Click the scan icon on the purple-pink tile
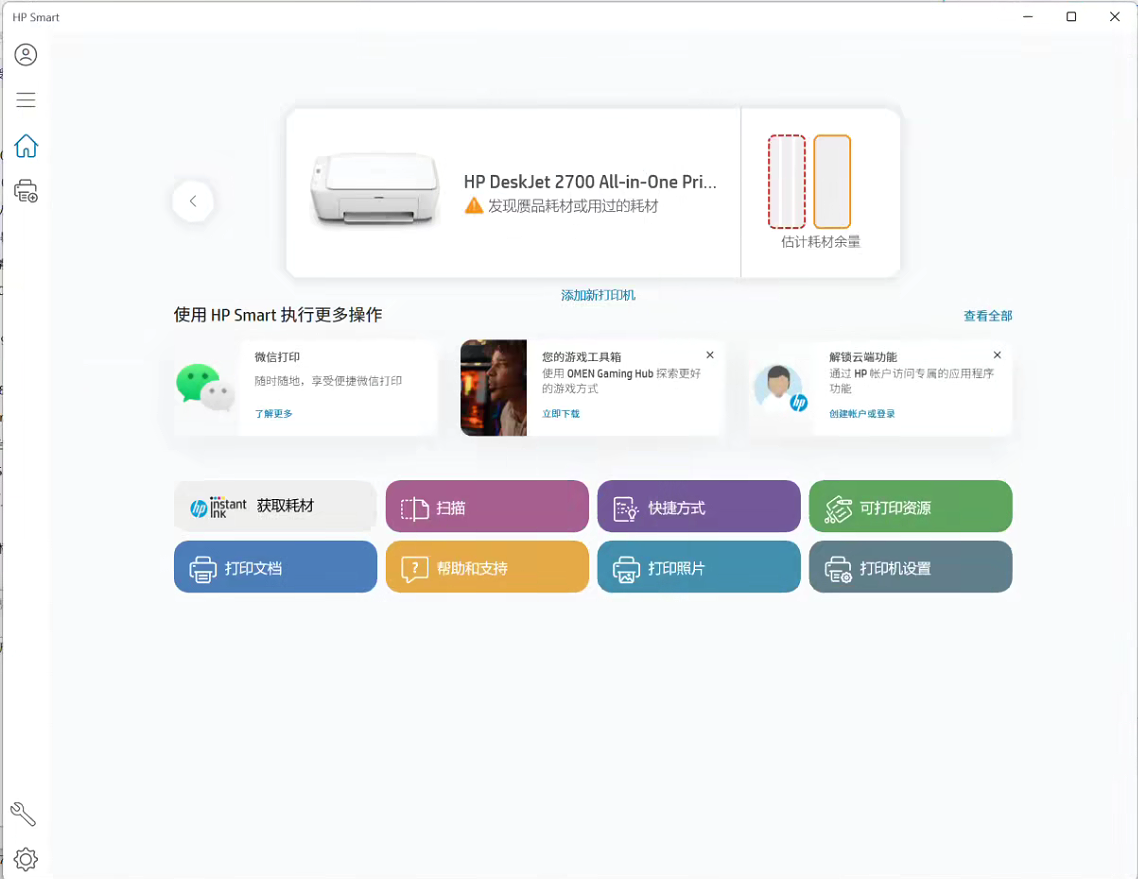Image resolution: width=1138 pixels, height=879 pixels. [x=415, y=509]
